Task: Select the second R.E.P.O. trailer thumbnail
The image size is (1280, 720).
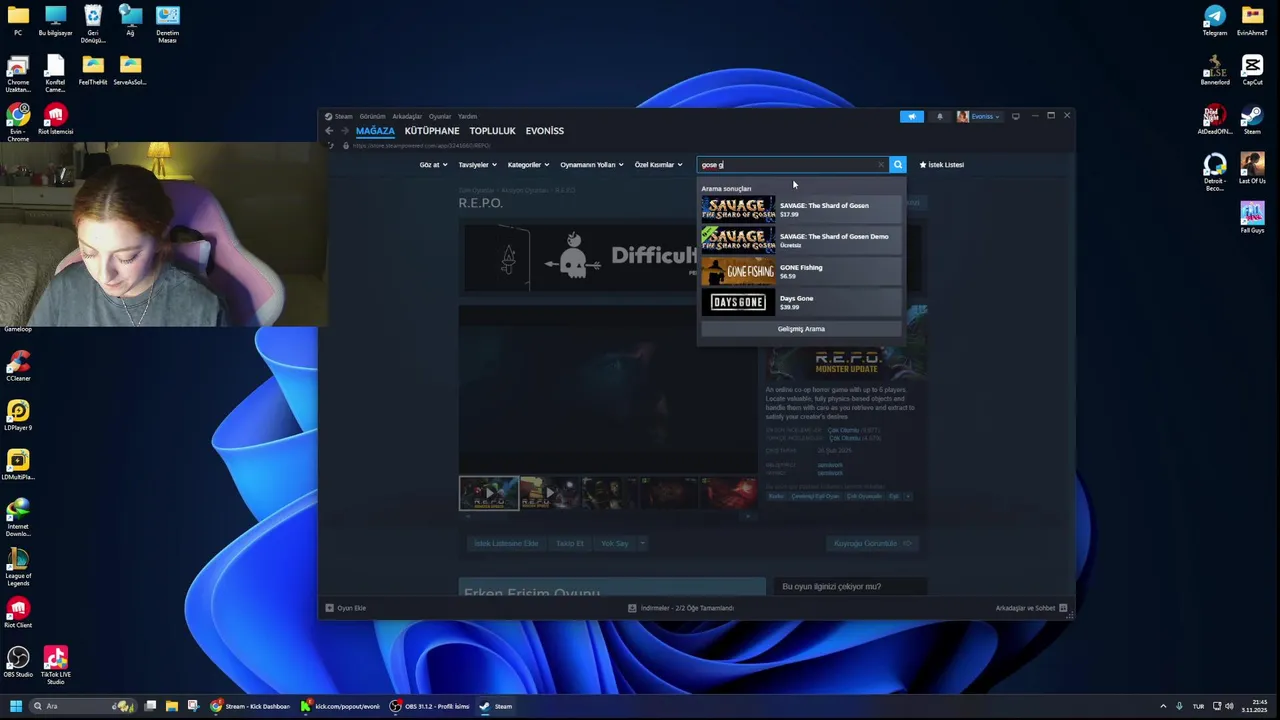Action: [x=549, y=493]
